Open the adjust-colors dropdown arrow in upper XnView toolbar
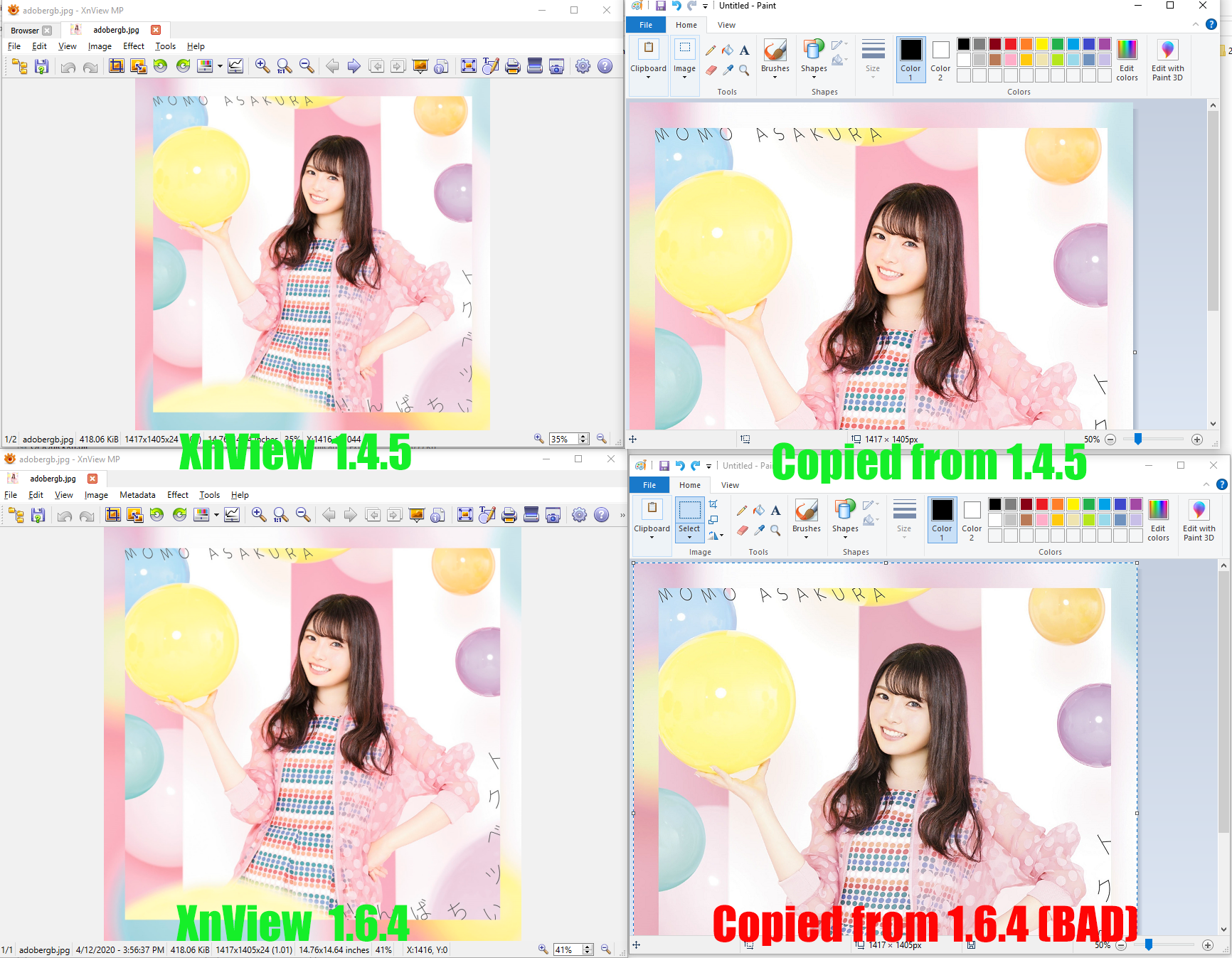 (x=220, y=66)
